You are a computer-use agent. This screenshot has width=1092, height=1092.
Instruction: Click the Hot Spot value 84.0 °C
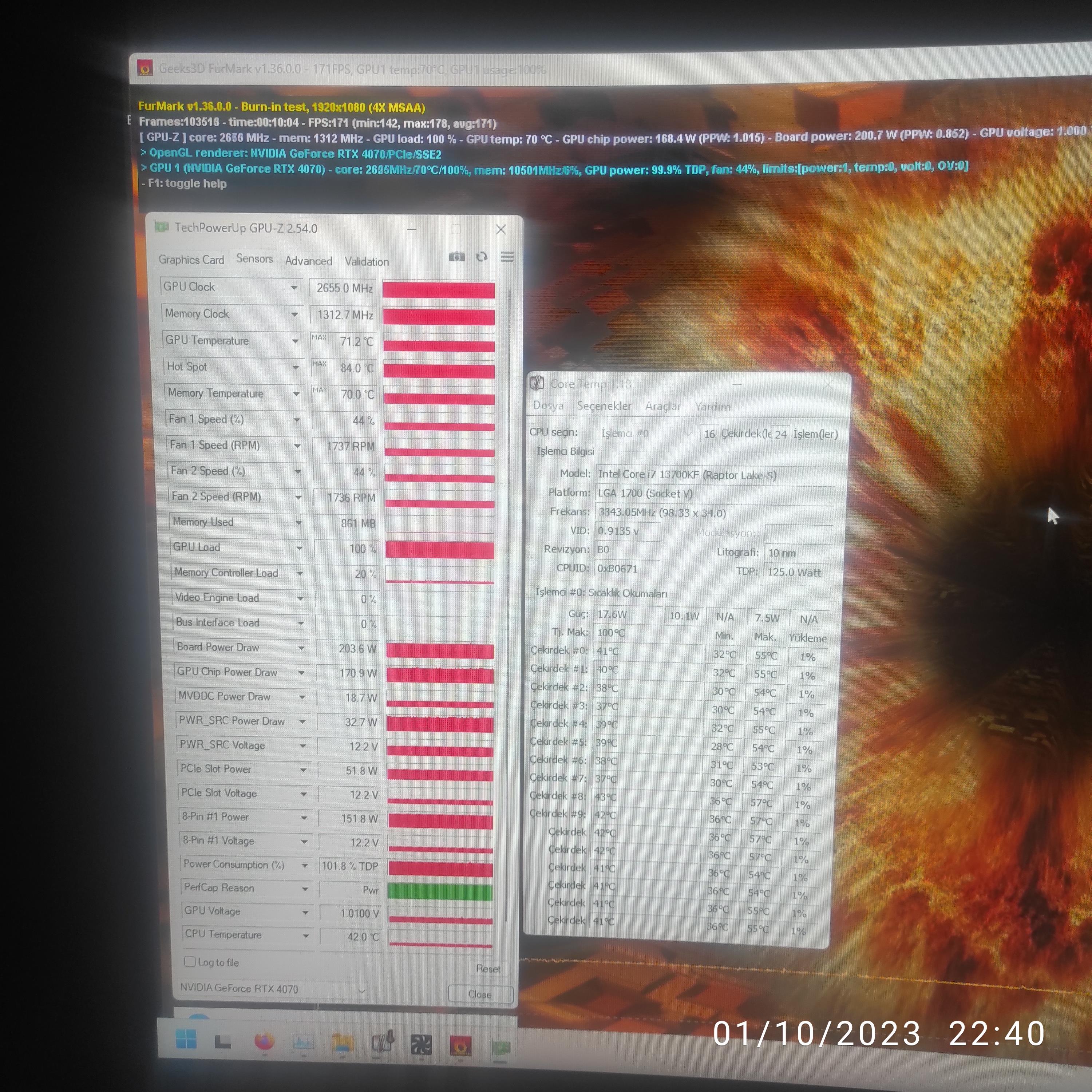click(344, 368)
